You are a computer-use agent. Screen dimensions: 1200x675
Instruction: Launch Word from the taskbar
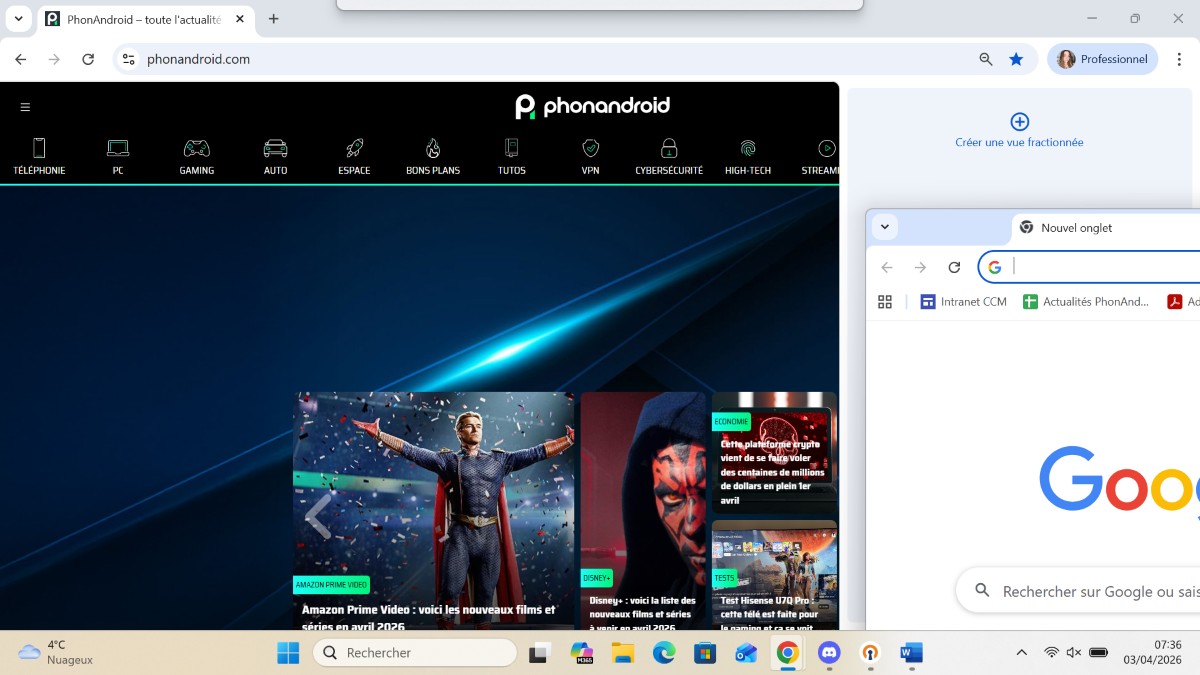click(910, 653)
